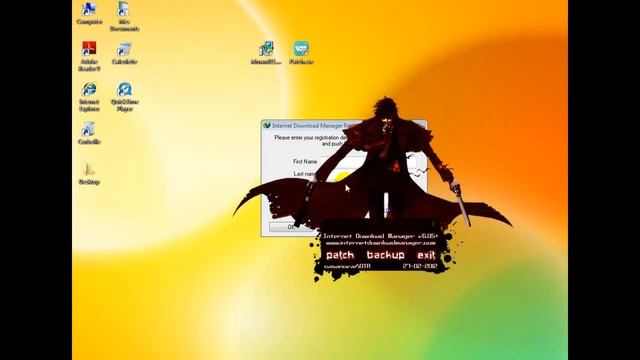
Task: Open the Computer desktop shortcut
Action: [x=89, y=13]
